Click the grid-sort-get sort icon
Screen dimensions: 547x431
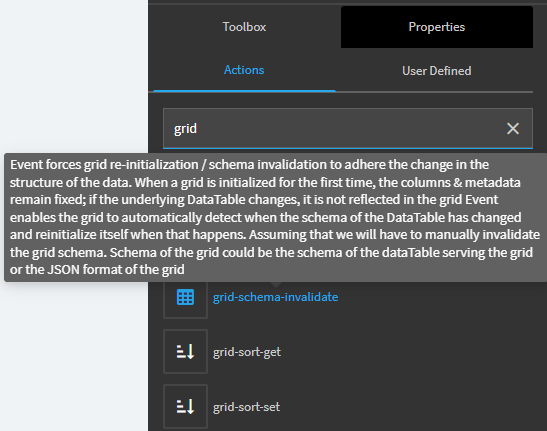coord(185,351)
